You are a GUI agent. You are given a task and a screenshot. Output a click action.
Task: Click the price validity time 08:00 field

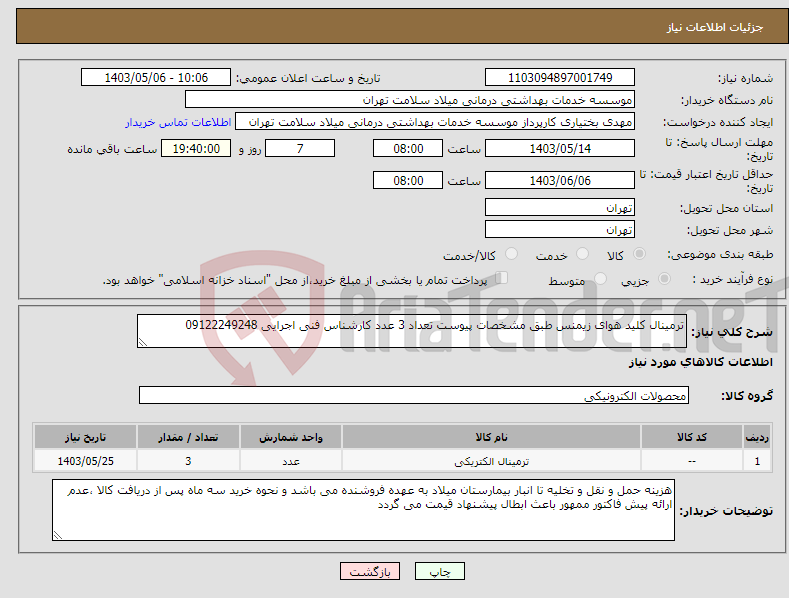point(408,180)
